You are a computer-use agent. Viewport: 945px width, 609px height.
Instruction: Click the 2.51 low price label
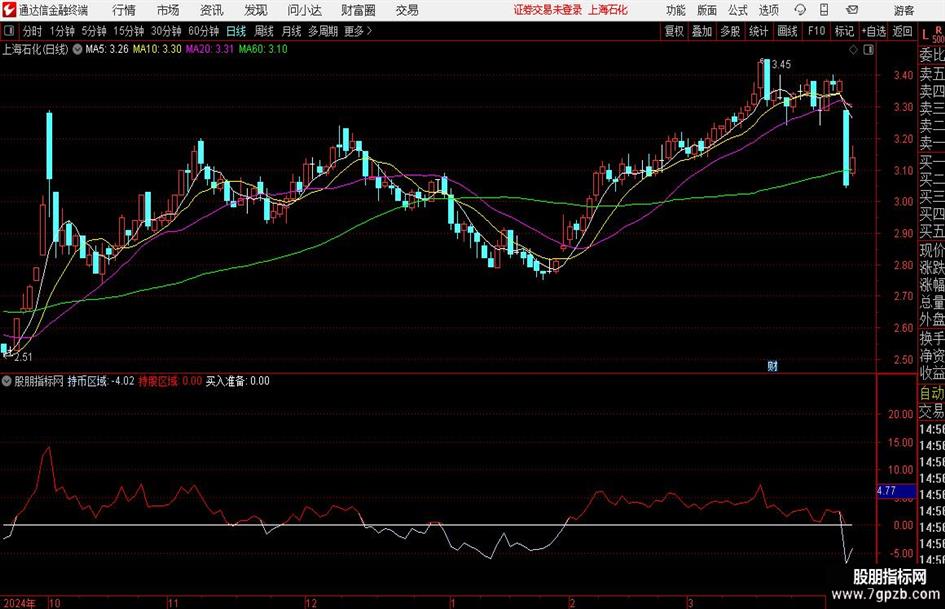coord(23,357)
